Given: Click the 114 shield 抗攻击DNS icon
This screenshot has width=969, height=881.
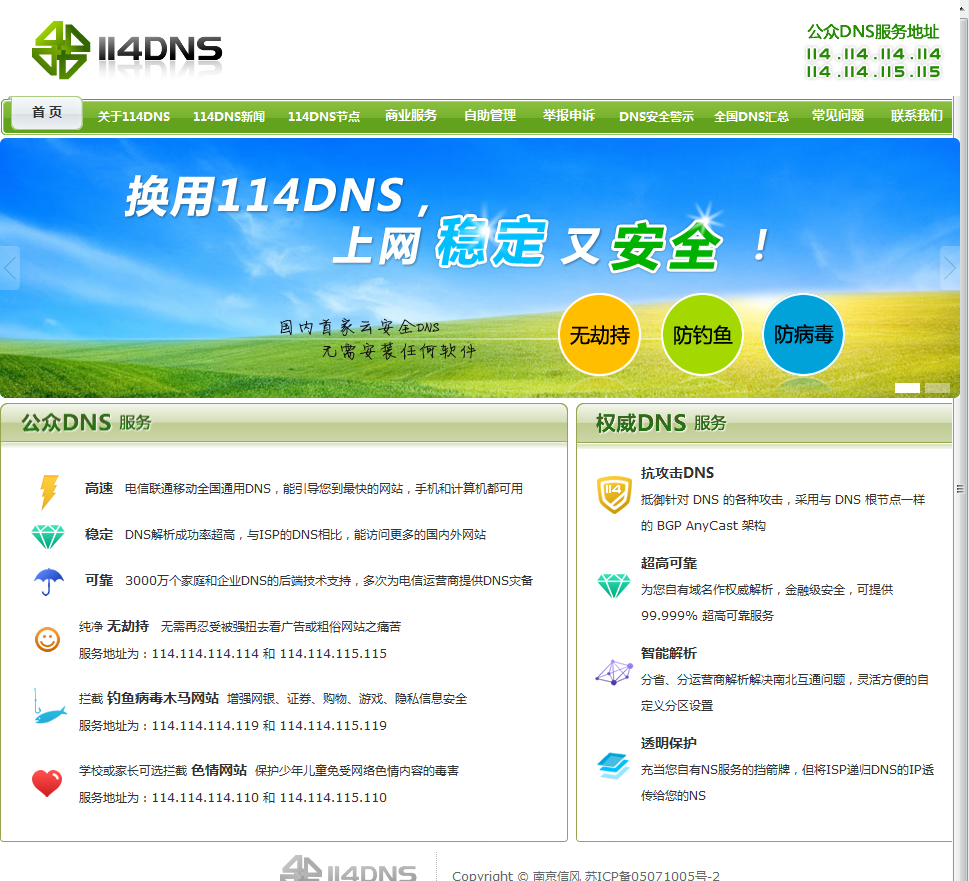Looking at the screenshot, I should [x=614, y=494].
